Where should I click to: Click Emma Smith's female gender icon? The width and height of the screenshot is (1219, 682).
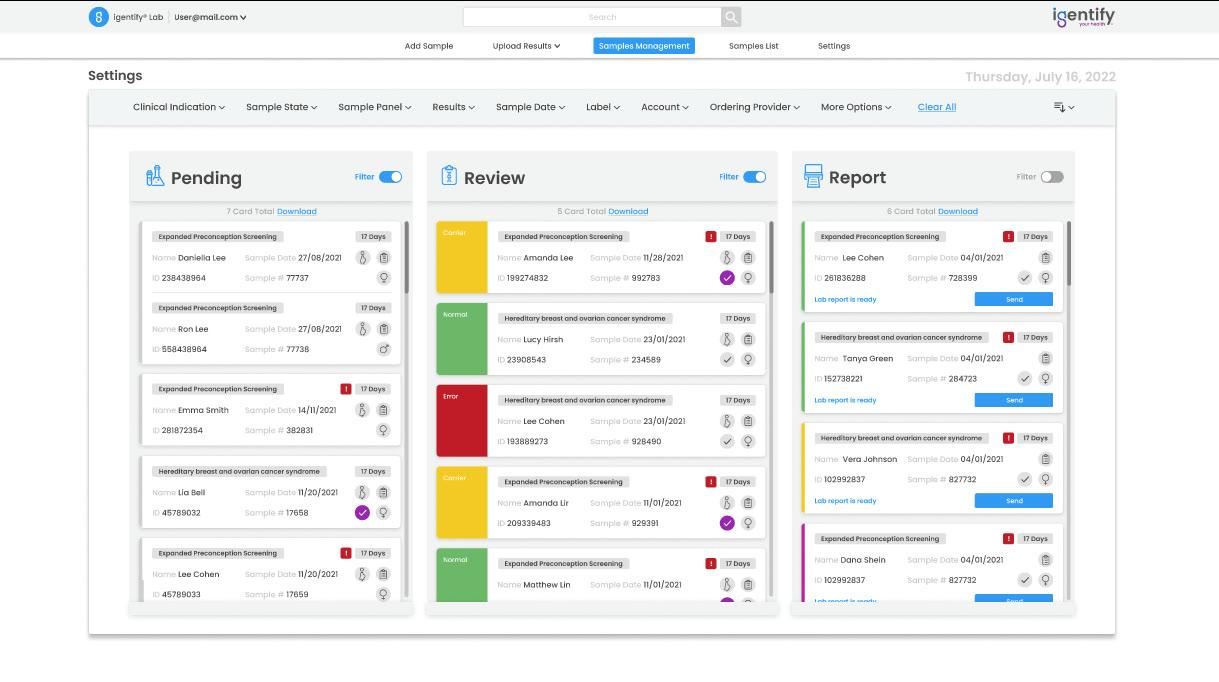[383, 430]
